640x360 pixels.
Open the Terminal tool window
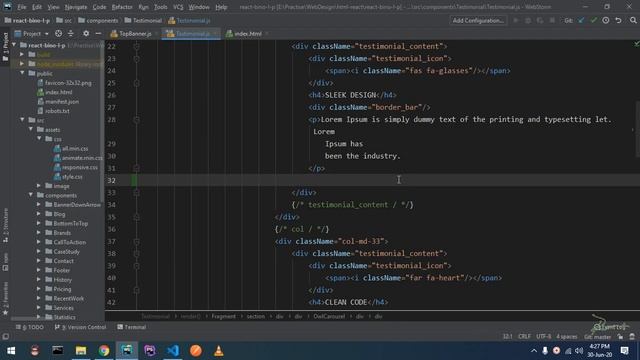click(132, 327)
